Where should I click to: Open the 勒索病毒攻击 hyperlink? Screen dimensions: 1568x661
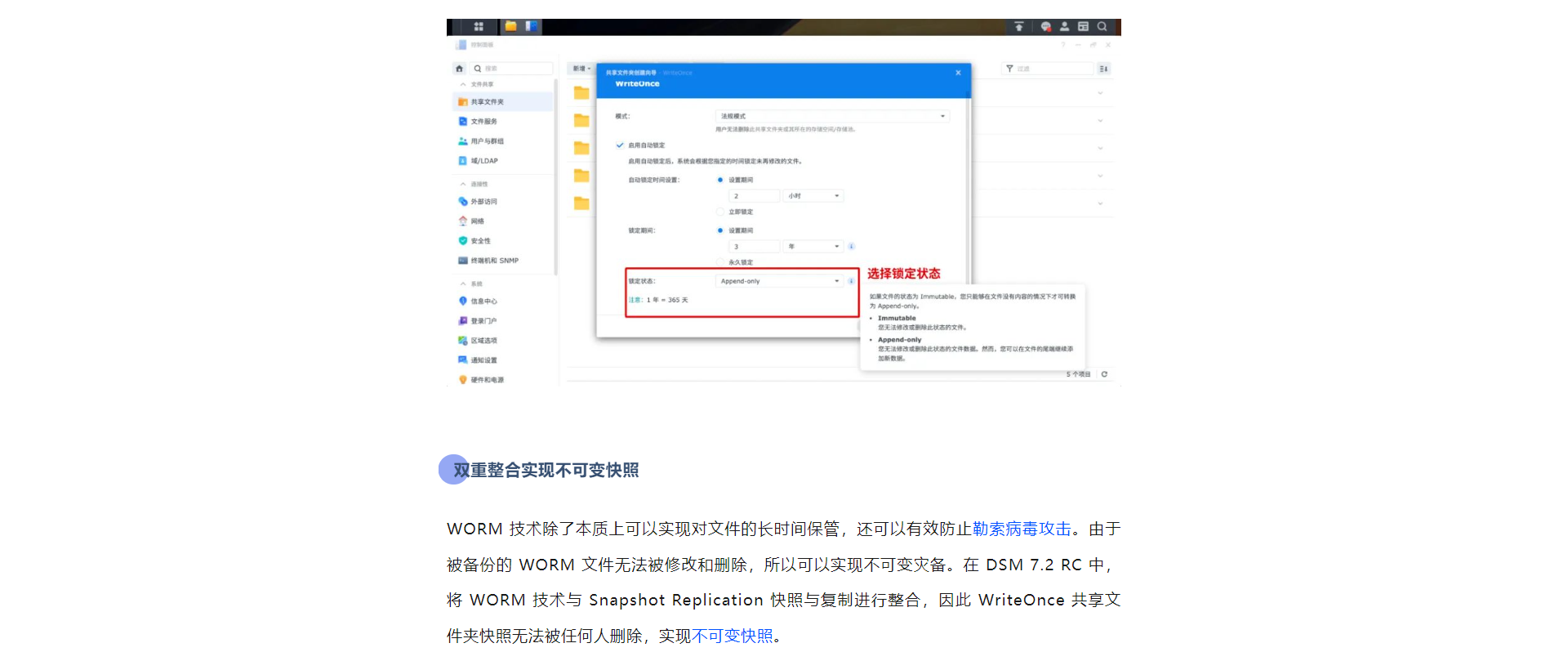tap(1022, 529)
